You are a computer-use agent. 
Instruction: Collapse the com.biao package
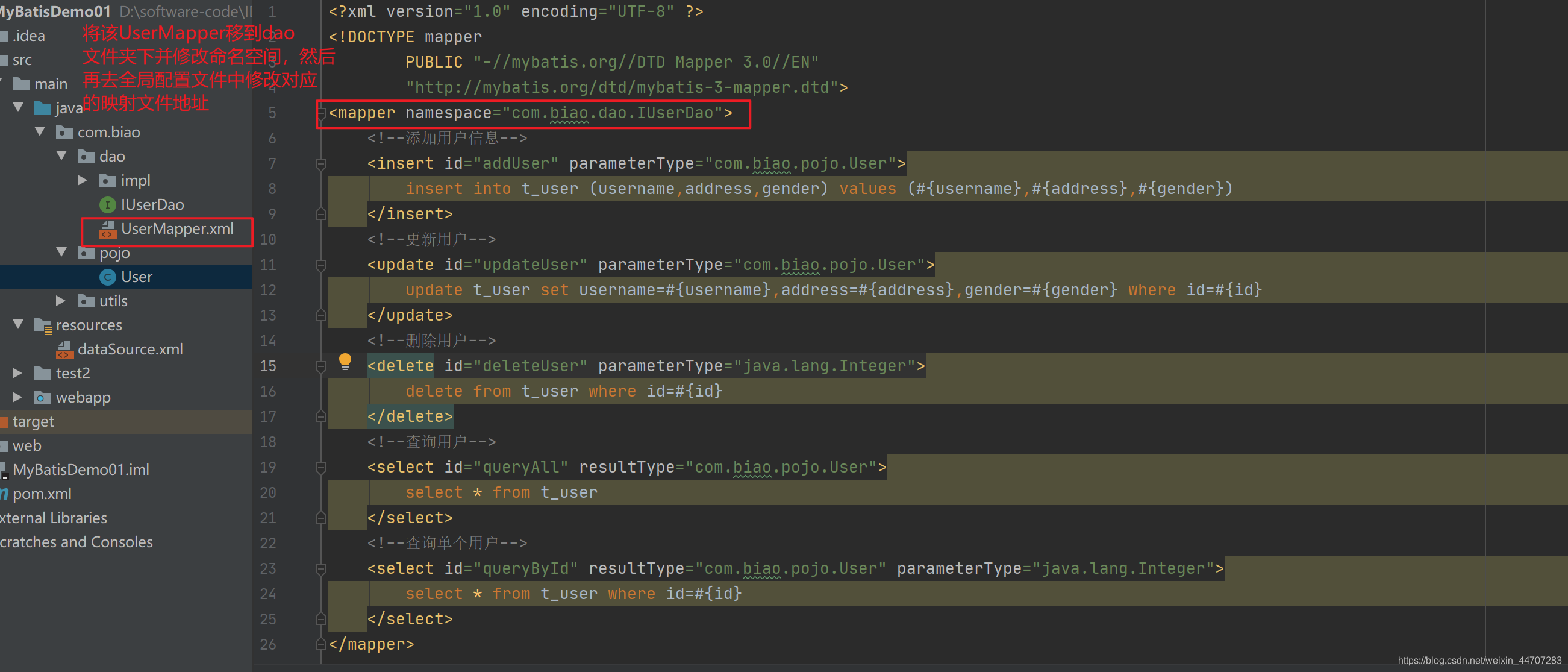pyautogui.click(x=40, y=131)
